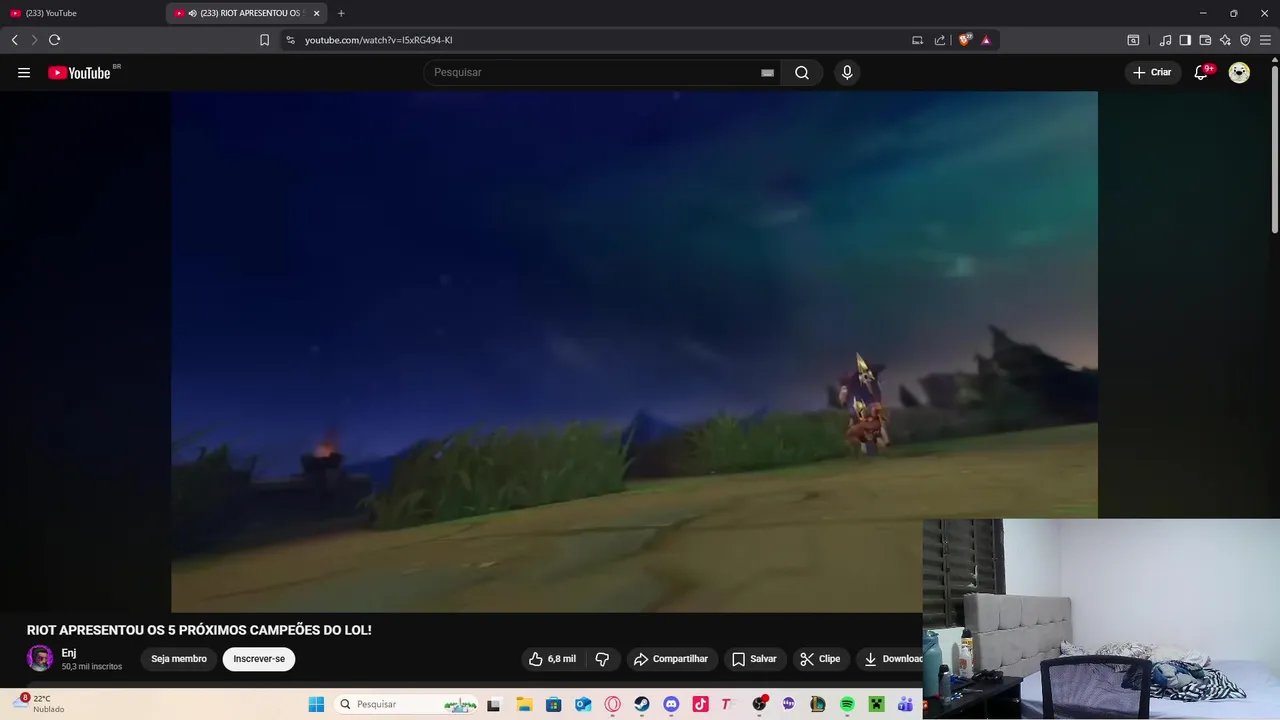
Task: Open the account avatar menu
Action: pos(1239,72)
